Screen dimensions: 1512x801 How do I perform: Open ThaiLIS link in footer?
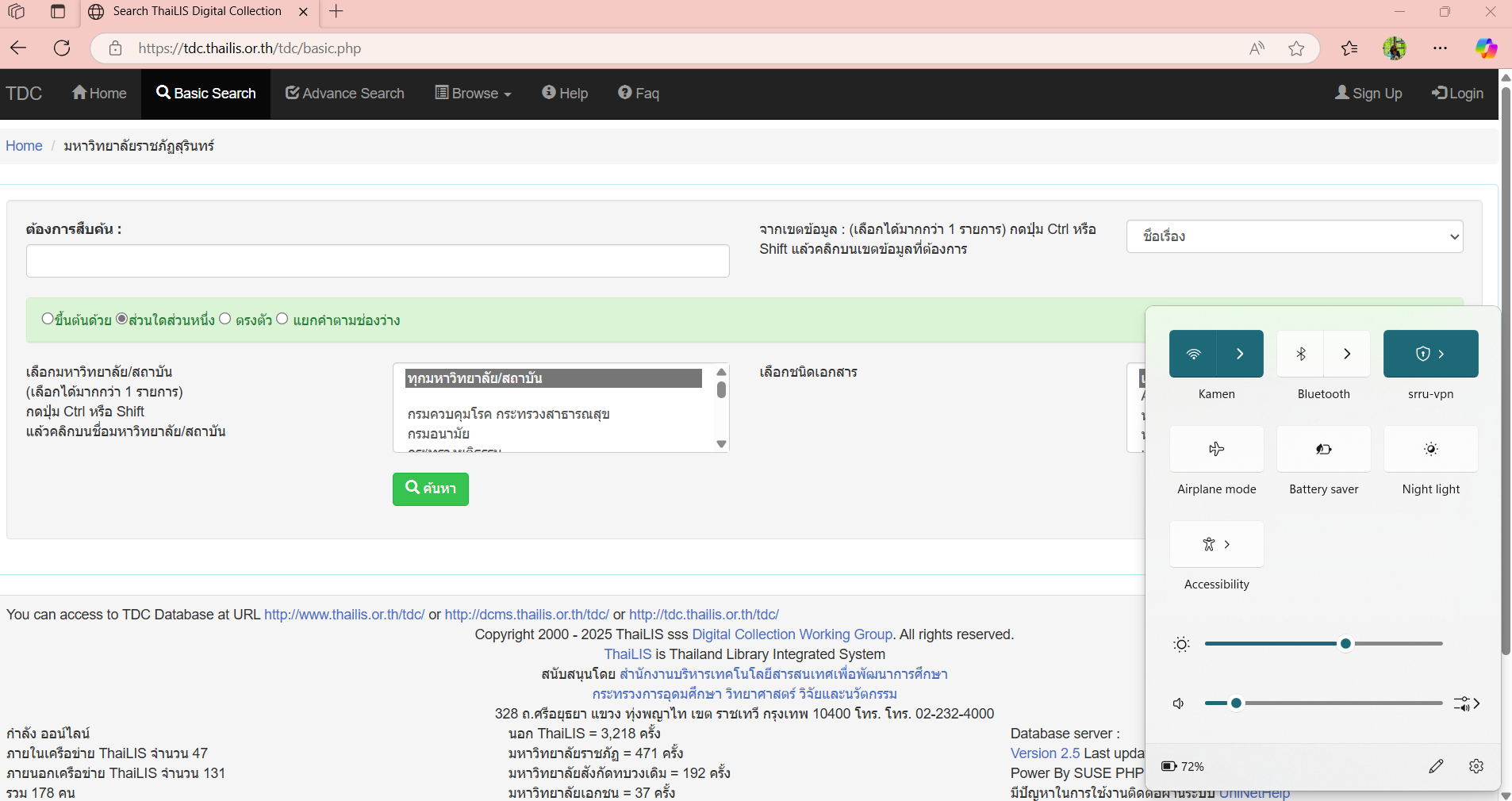pos(627,654)
